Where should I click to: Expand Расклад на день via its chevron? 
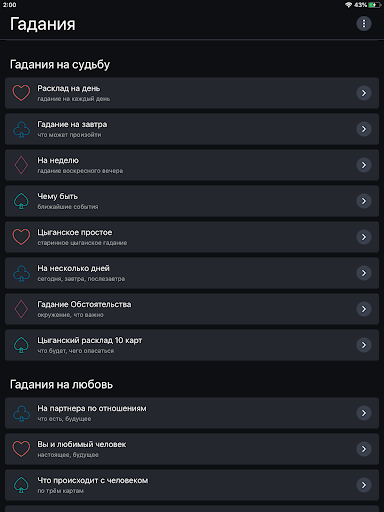[x=364, y=93]
